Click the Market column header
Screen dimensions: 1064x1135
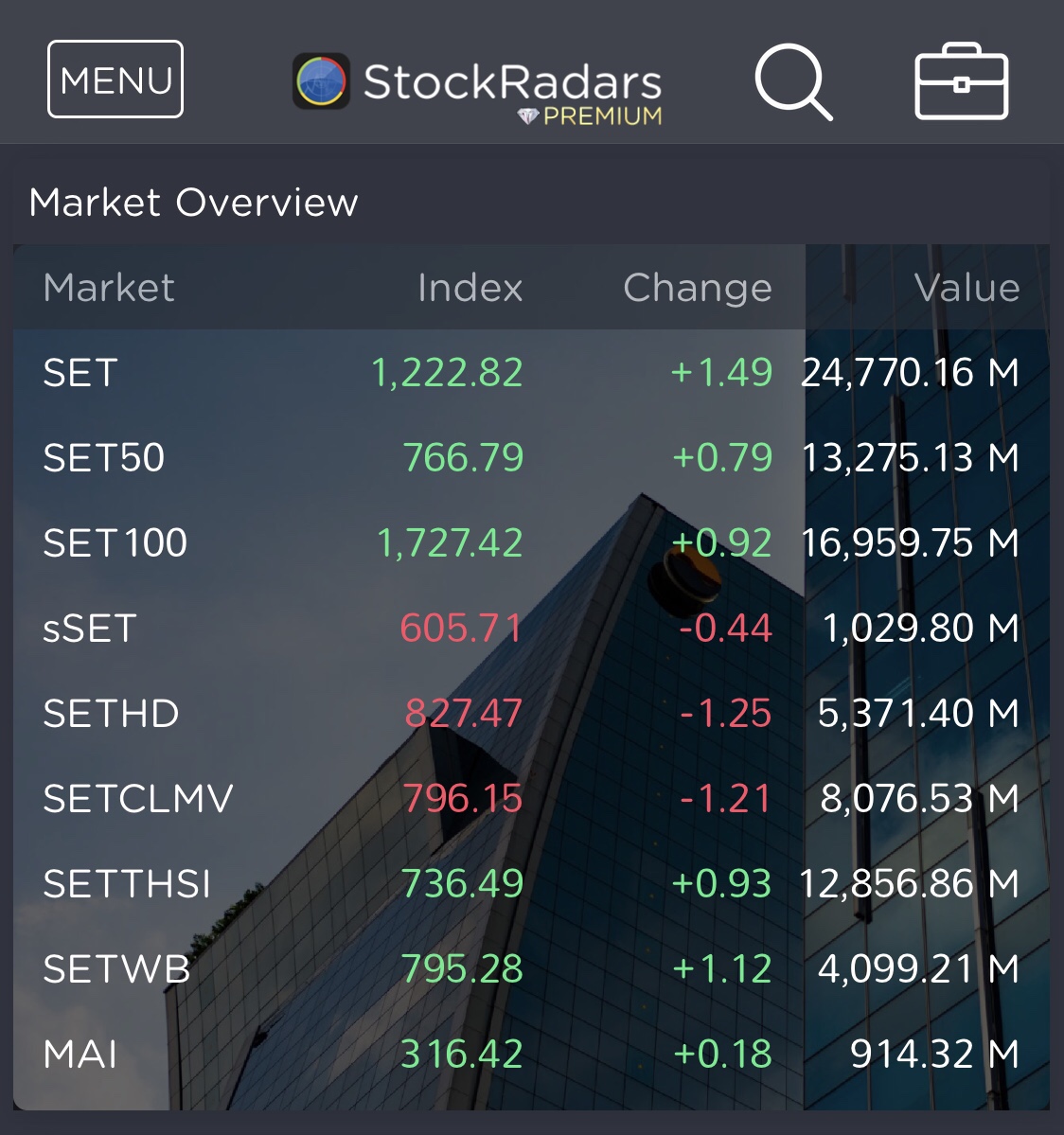109,288
